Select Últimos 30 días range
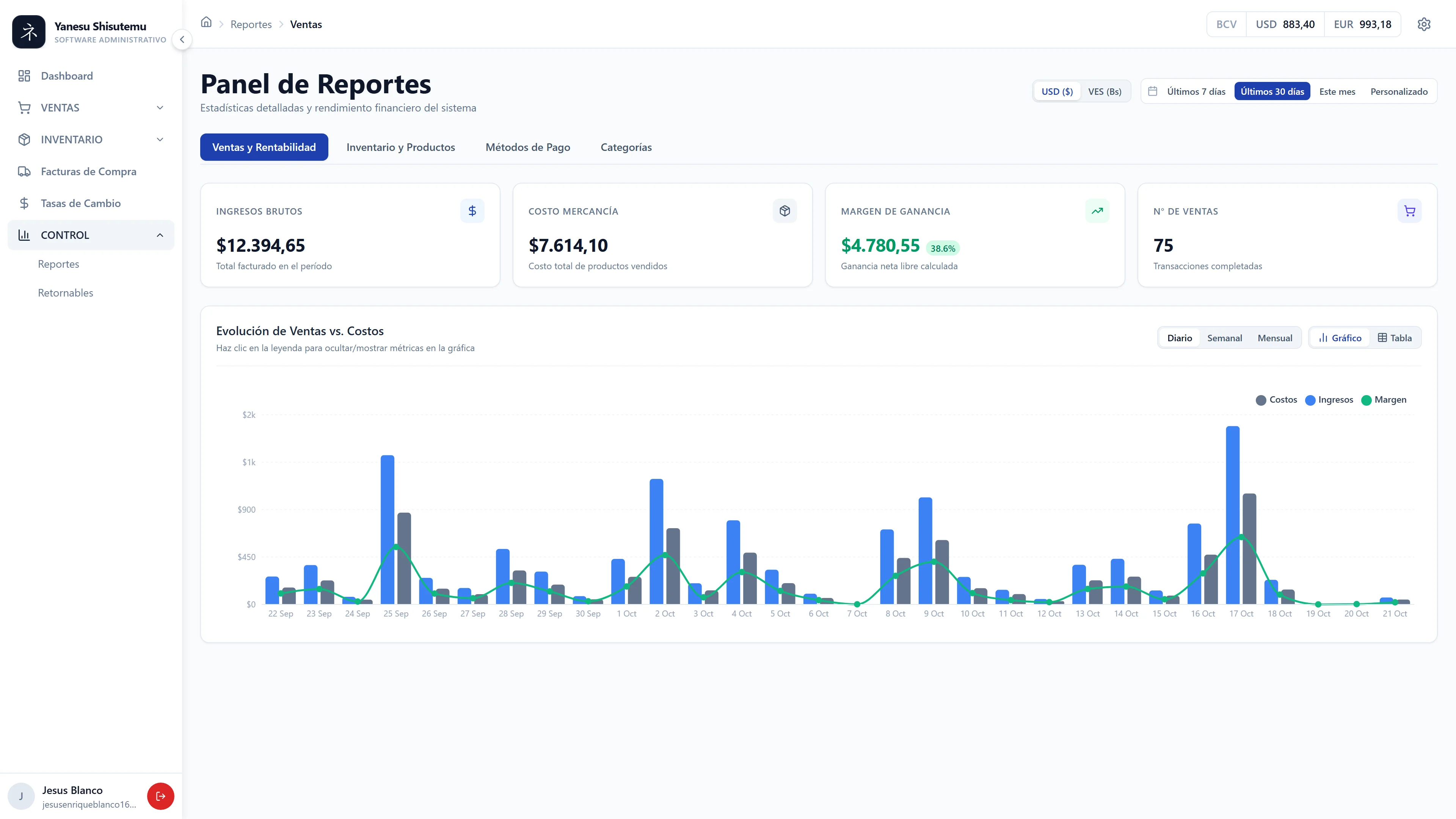 click(1272, 91)
